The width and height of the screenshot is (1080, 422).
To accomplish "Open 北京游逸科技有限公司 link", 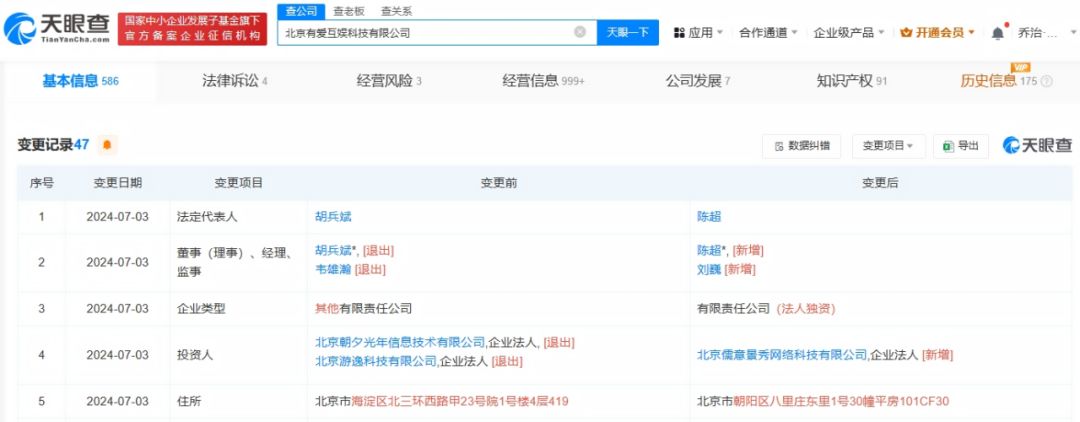I will [x=375, y=361].
